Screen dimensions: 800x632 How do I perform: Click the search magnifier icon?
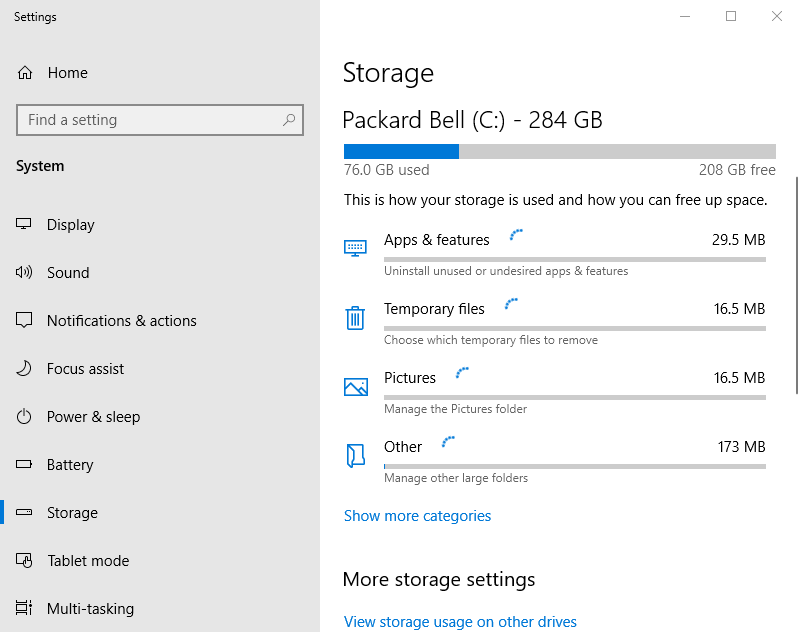pos(289,120)
